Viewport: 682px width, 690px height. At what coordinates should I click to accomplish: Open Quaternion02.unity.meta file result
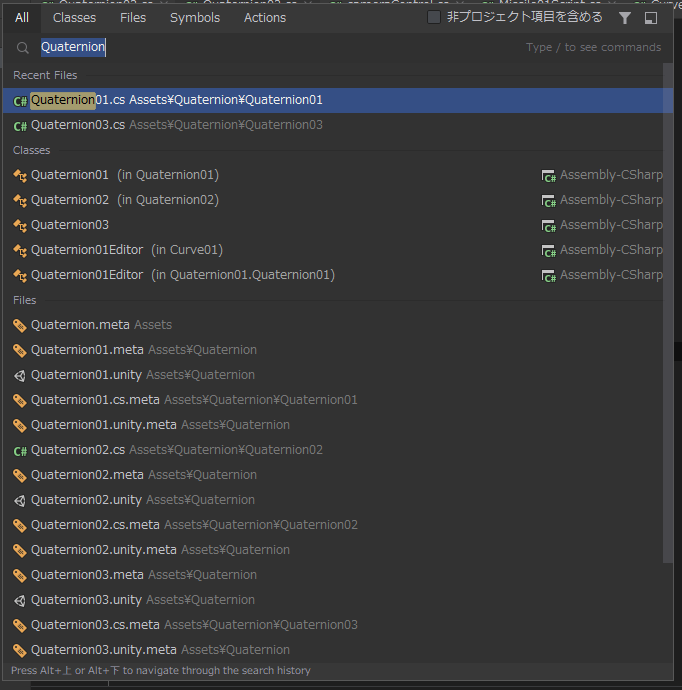(x=103, y=550)
